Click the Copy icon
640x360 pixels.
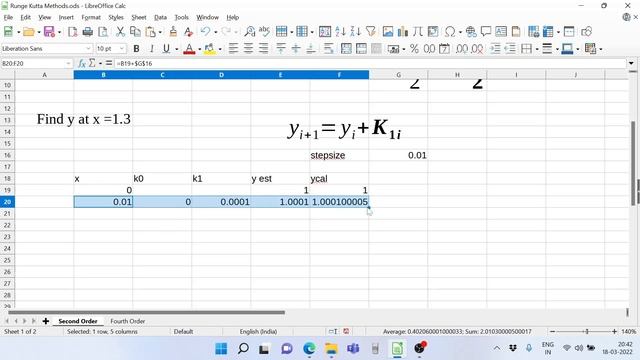click(135, 31)
